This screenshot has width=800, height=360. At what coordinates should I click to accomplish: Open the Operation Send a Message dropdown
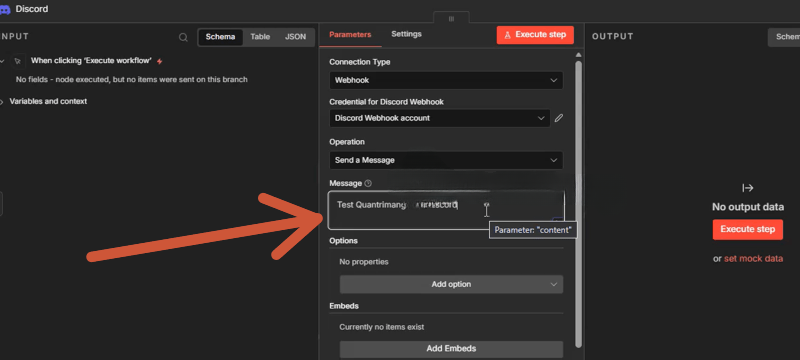pos(446,160)
